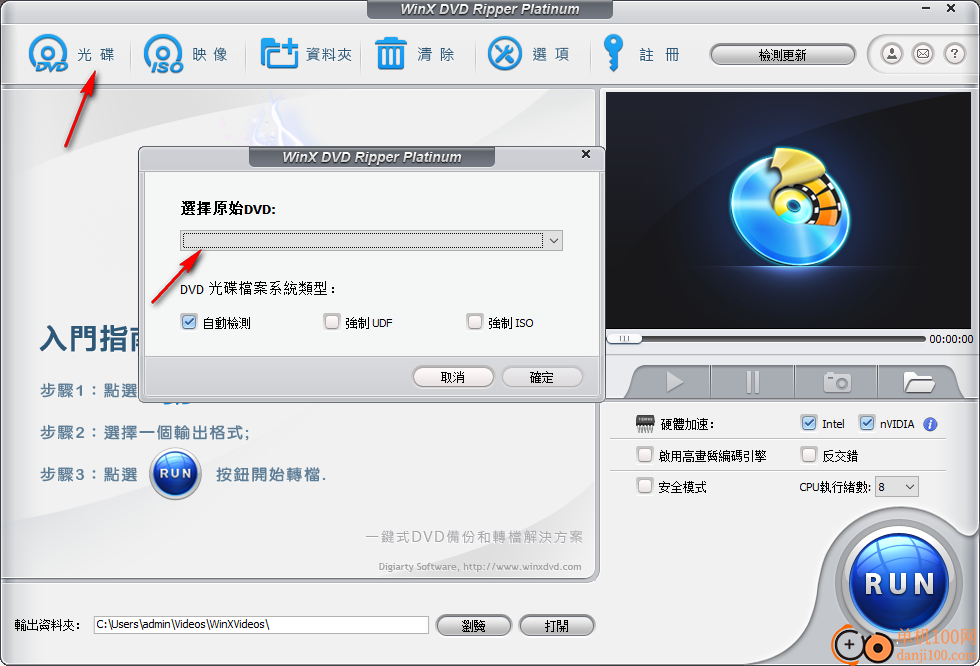
Task: Click the hardware acceleration info icon
Action: click(930, 424)
